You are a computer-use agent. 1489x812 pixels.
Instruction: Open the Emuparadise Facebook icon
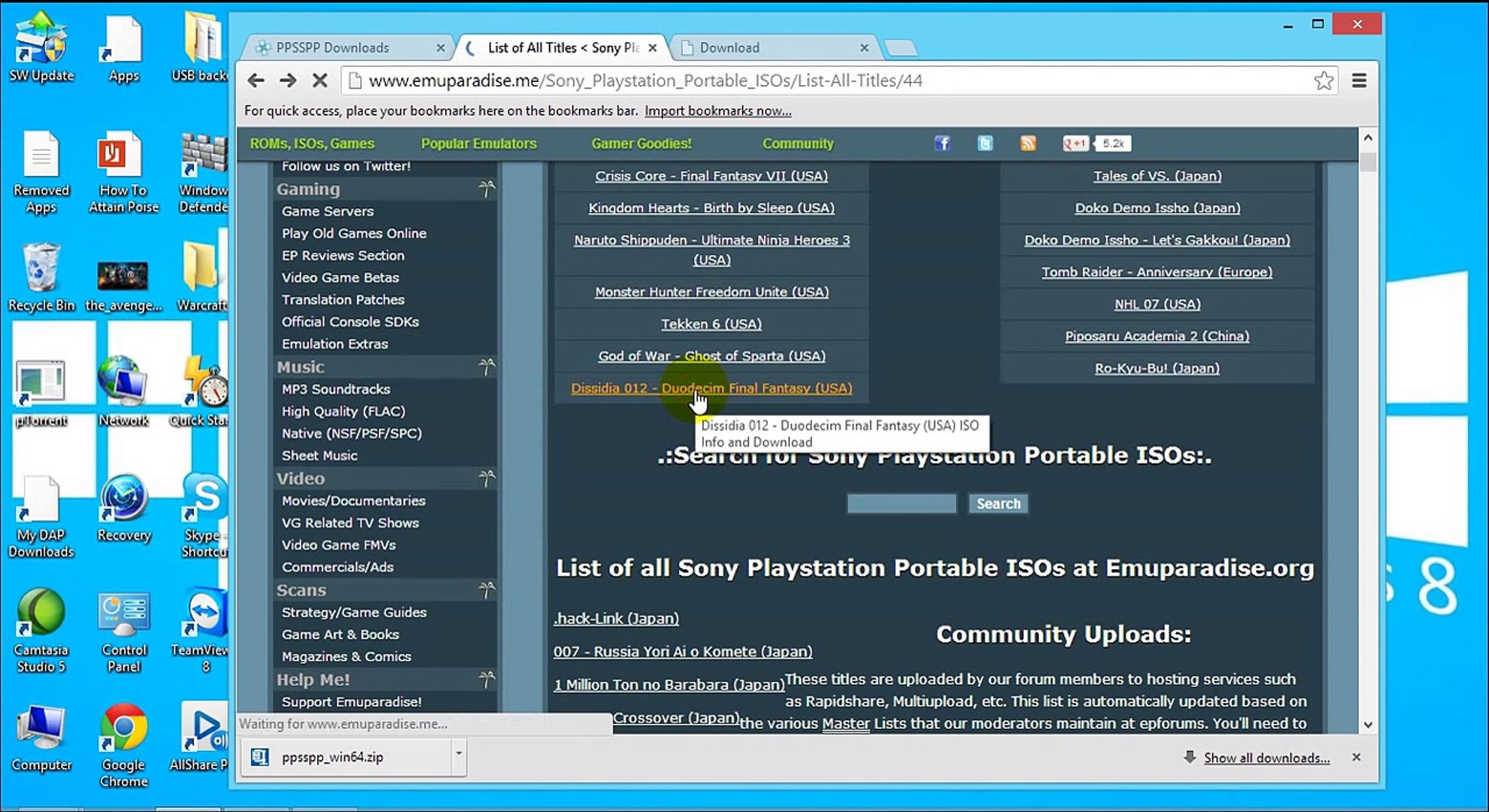click(x=942, y=144)
